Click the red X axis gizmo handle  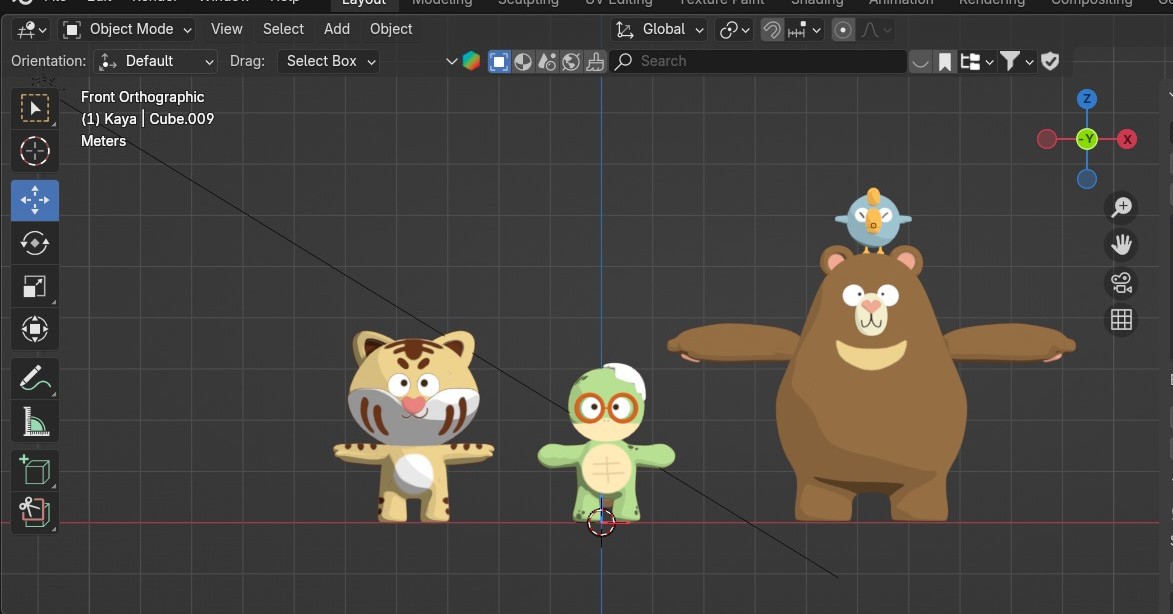tap(1127, 139)
